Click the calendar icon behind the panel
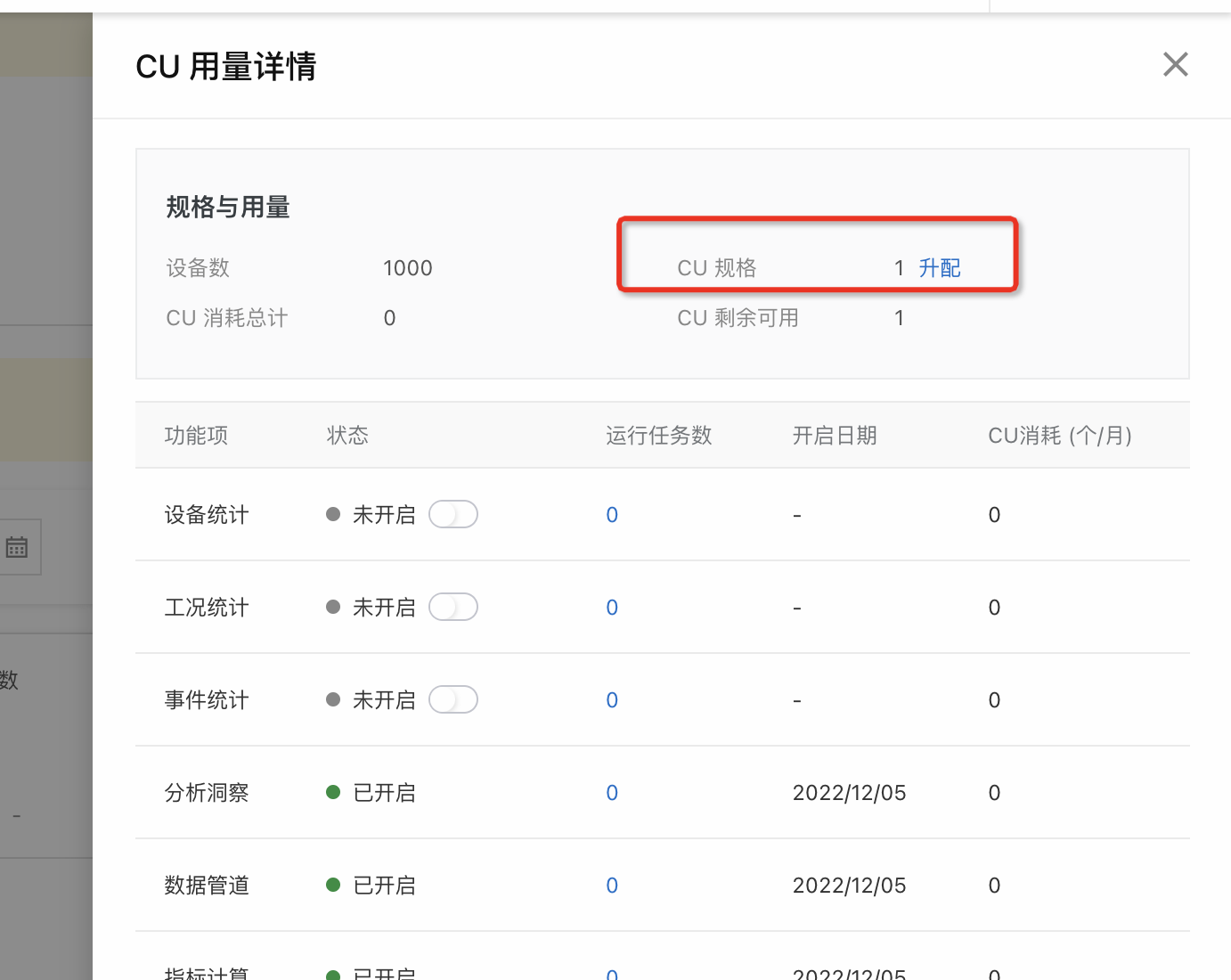The width and height of the screenshot is (1231, 980). coord(17,547)
